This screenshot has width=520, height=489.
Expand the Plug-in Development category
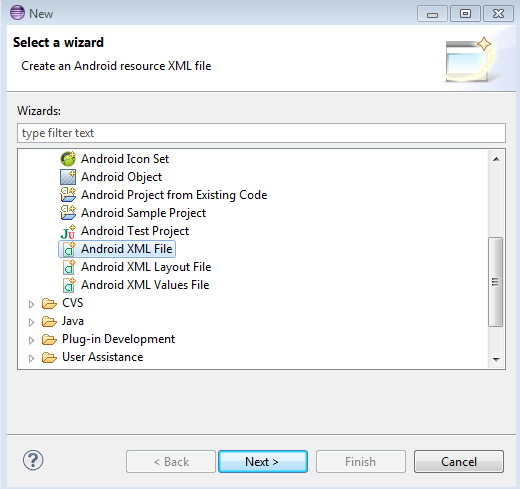point(31,340)
